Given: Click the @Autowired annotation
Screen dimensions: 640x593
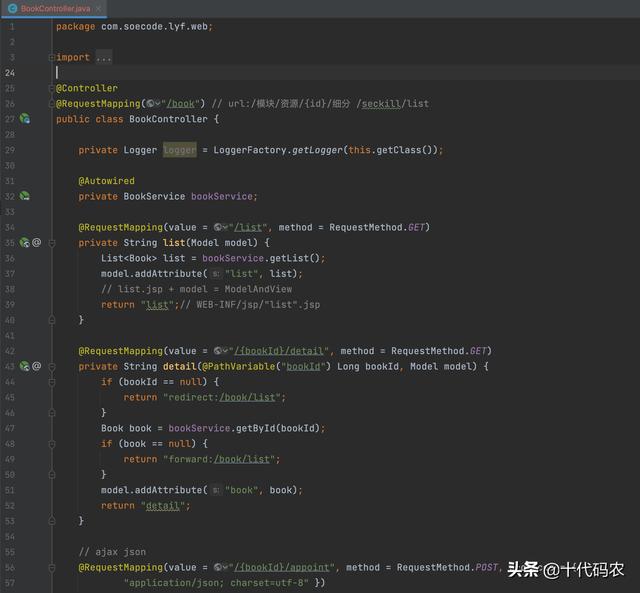Looking at the screenshot, I should pyautogui.click(x=107, y=181).
